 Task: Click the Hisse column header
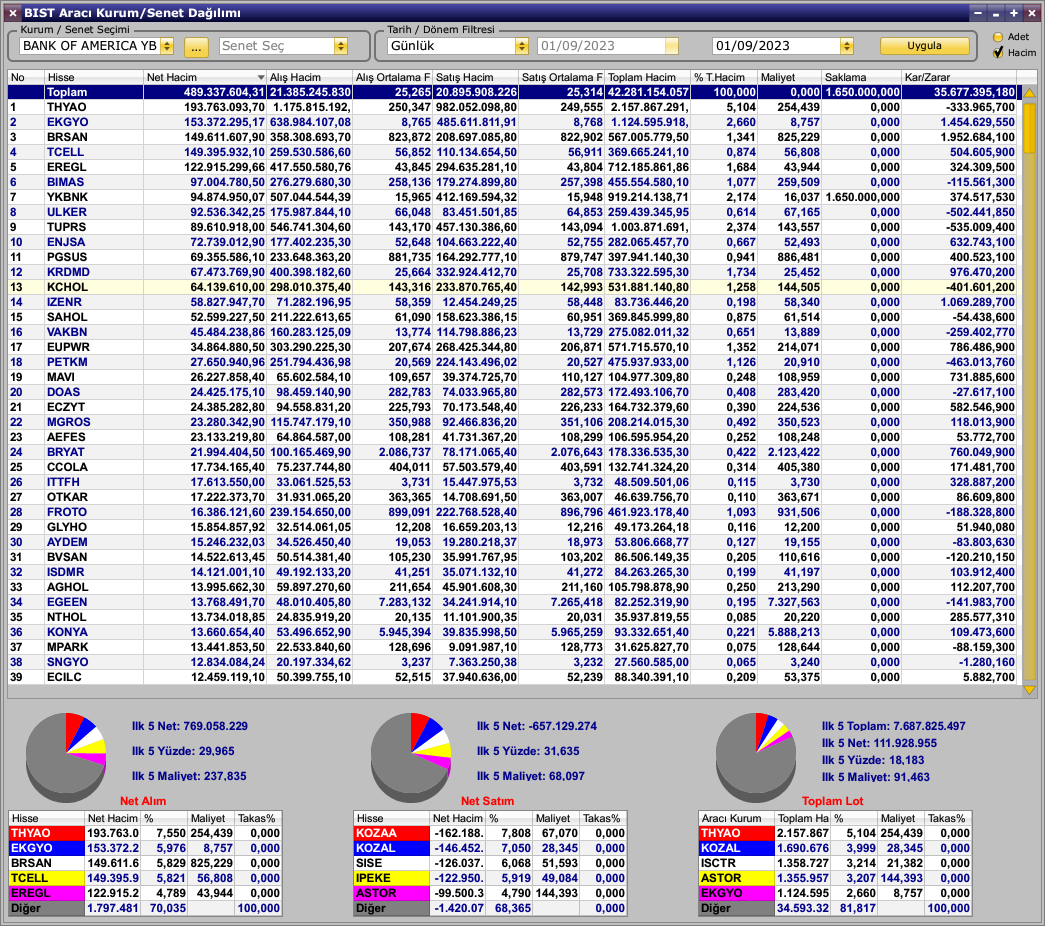[93, 77]
